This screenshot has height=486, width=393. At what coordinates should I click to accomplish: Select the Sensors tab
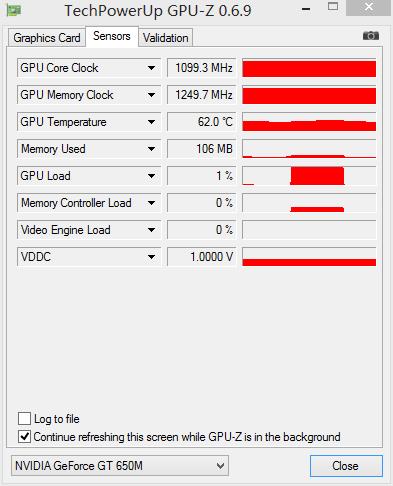tap(112, 36)
